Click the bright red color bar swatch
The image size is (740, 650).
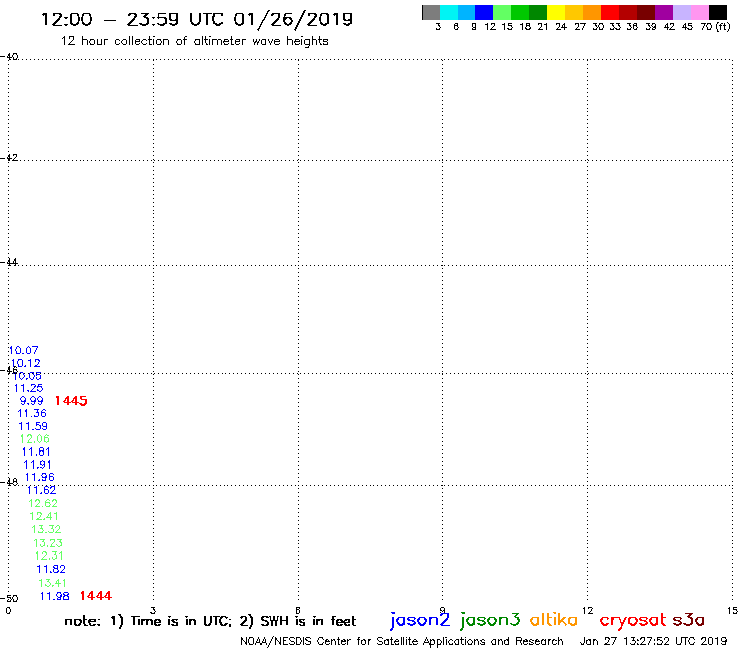tap(610, 12)
